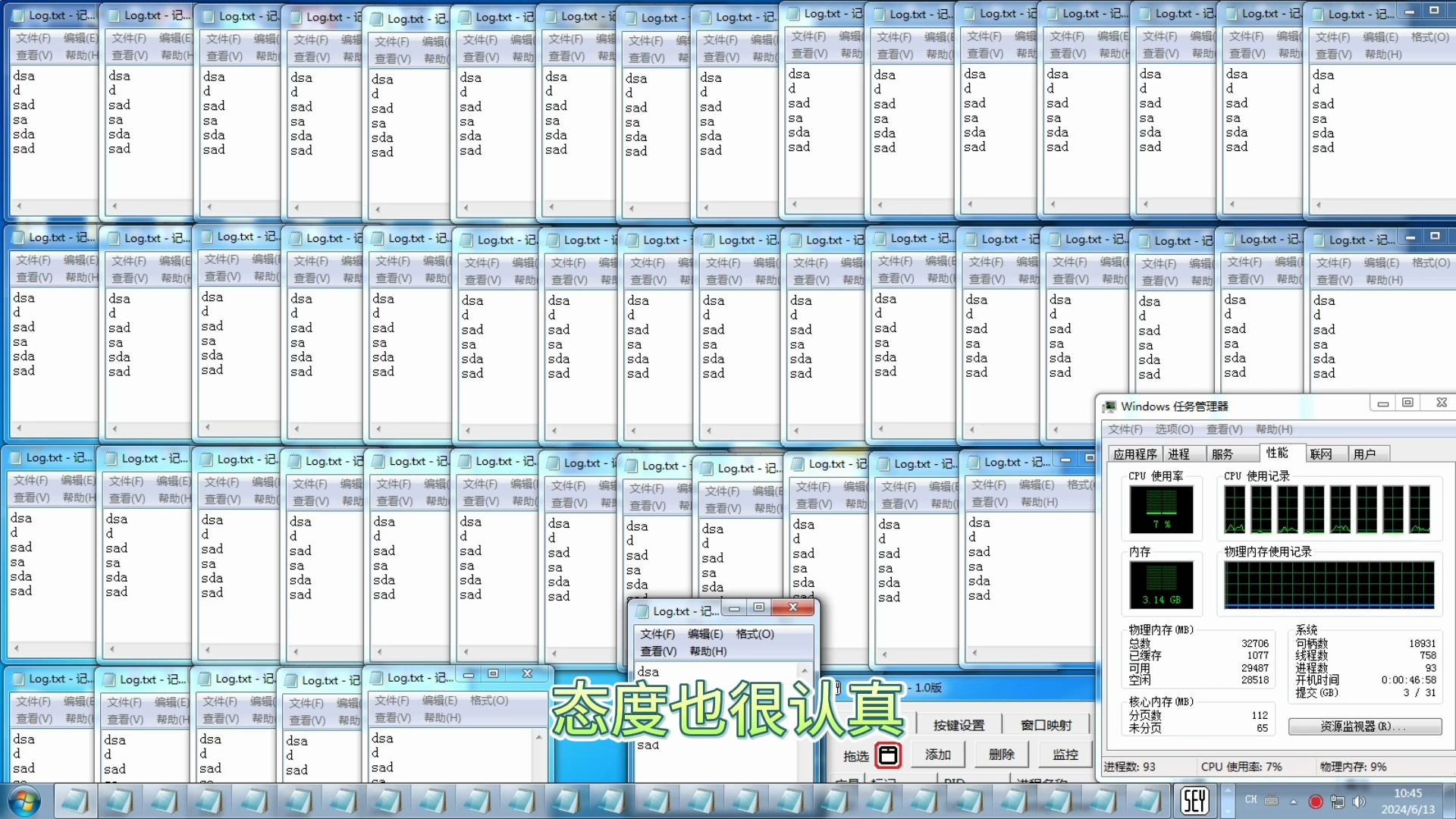Click the 内存 3.14 GB gauge
Screen dimensions: 1456x819
[1161, 585]
